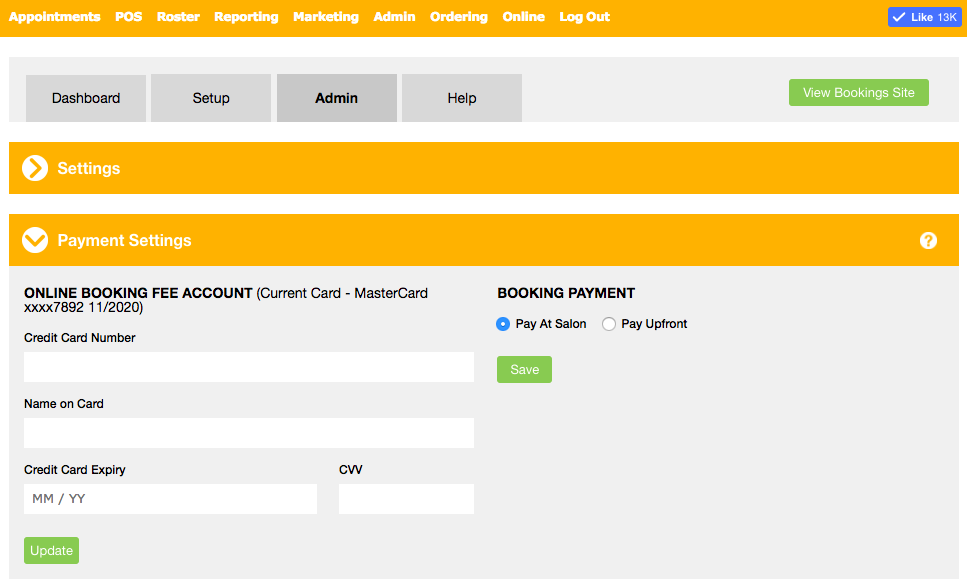Screen dimensions: 967x588
Task: Collapse the Payment Settings chevron icon
Action: pyautogui.click(x=35, y=240)
